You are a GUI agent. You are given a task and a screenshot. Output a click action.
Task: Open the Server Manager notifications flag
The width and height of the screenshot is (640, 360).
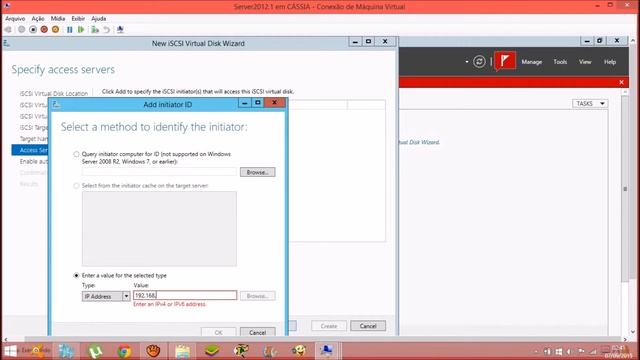point(505,61)
